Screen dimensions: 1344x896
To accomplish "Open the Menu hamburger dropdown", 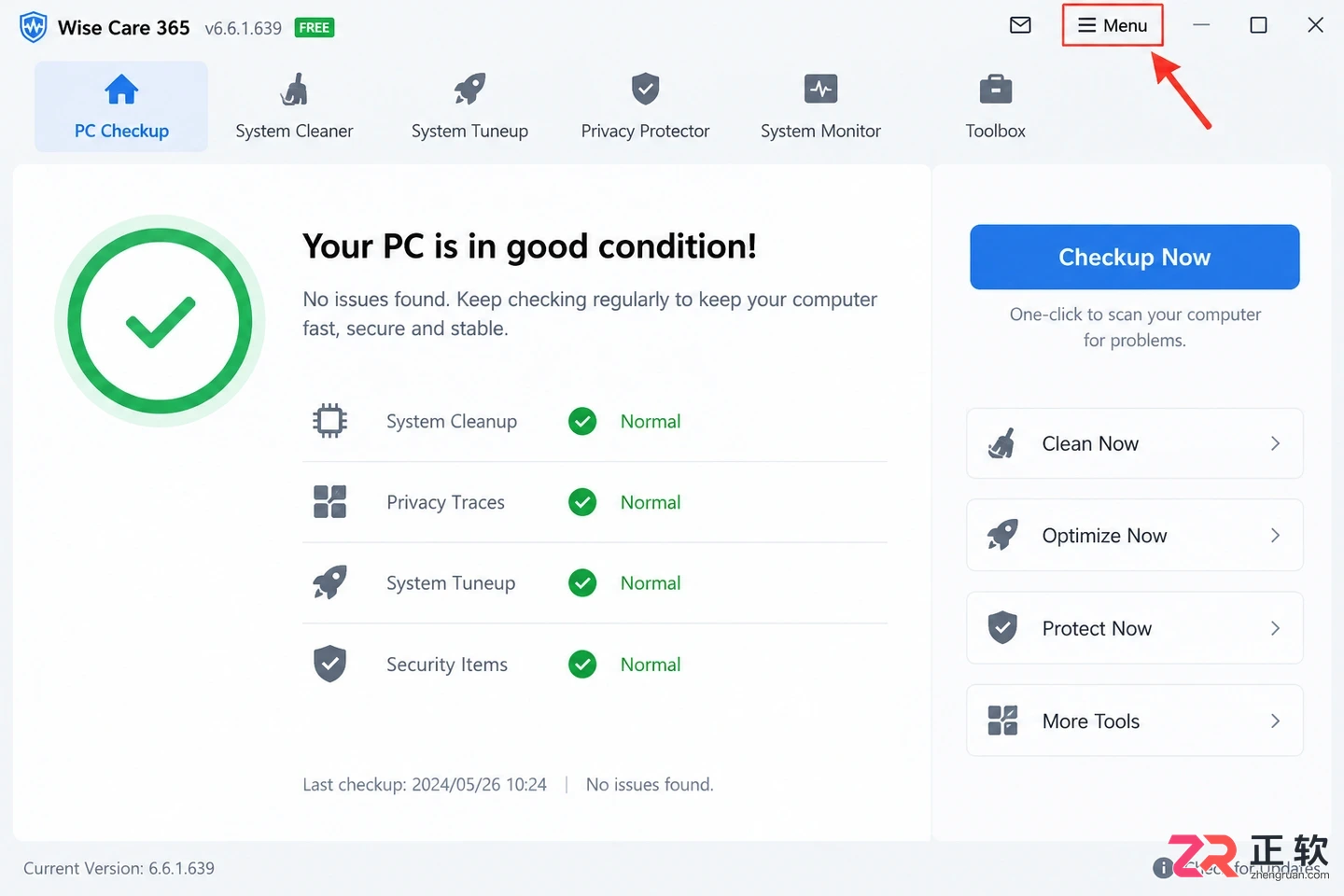I will point(1113,25).
